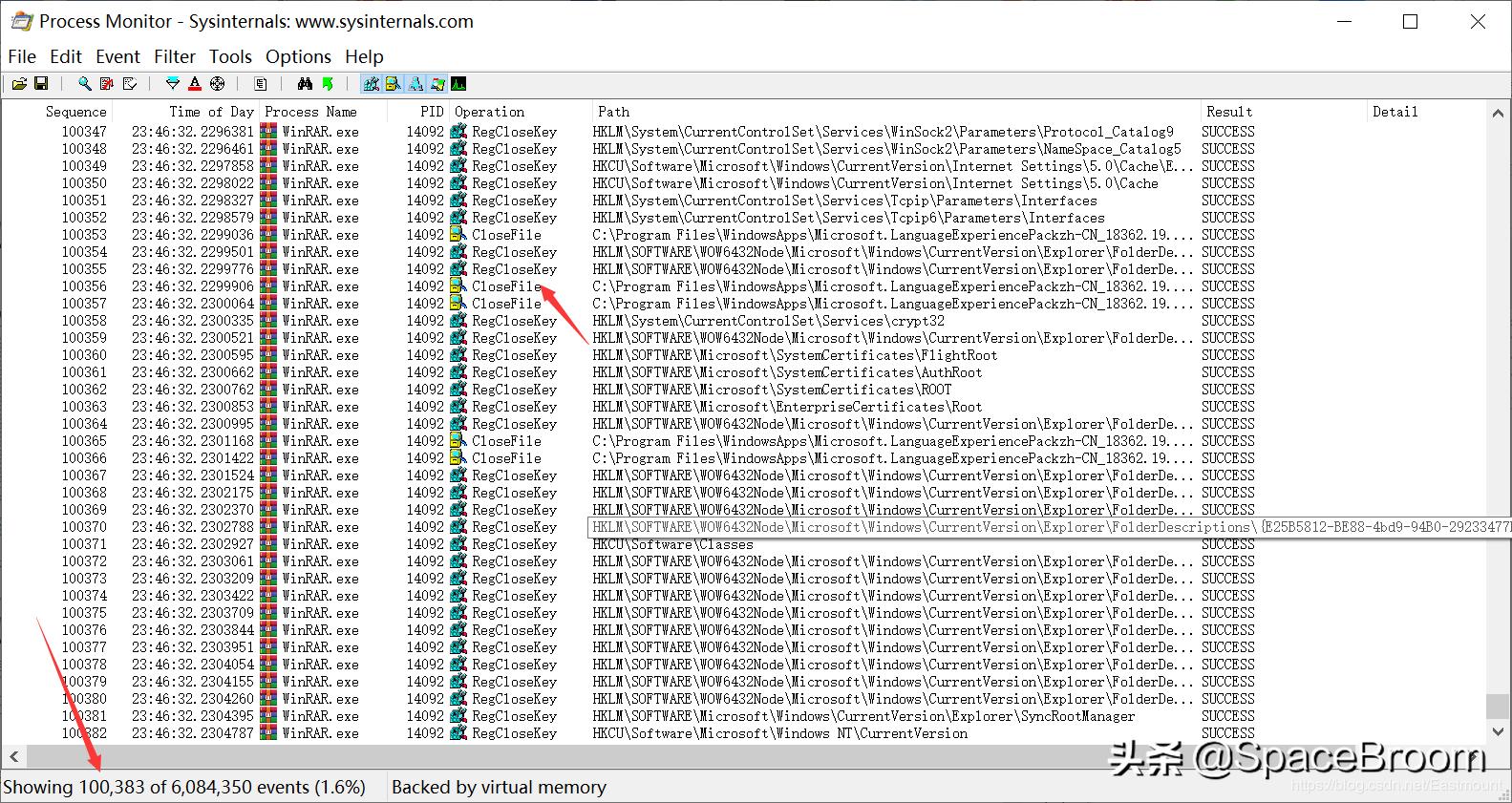Click the green Jump To Object arrow icon

328,84
